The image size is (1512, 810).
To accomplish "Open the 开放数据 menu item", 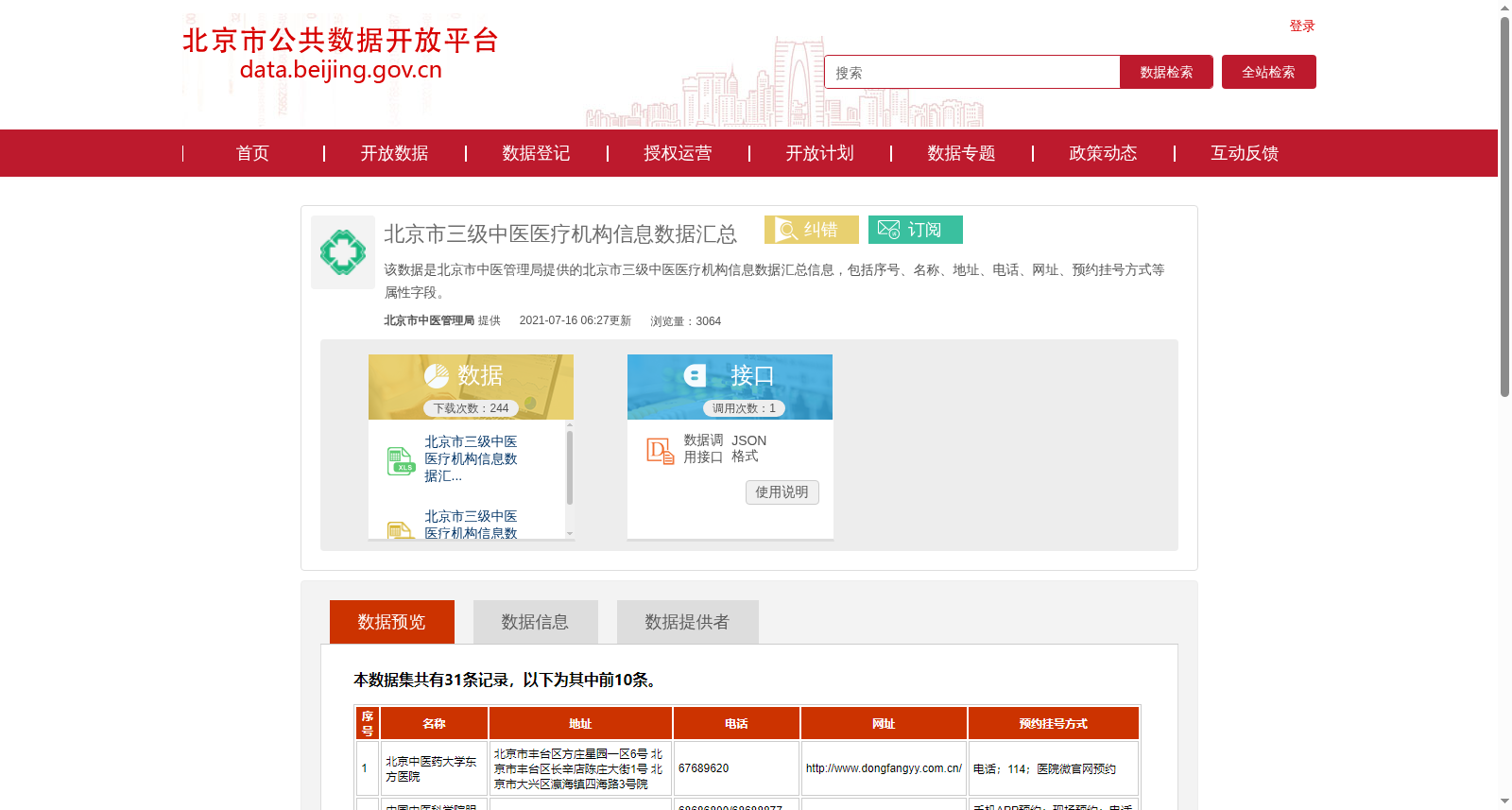I will [x=394, y=153].
